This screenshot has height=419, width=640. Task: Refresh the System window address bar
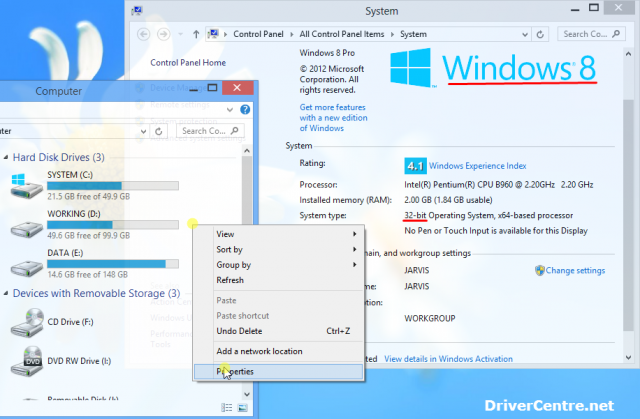coord(540,35)
